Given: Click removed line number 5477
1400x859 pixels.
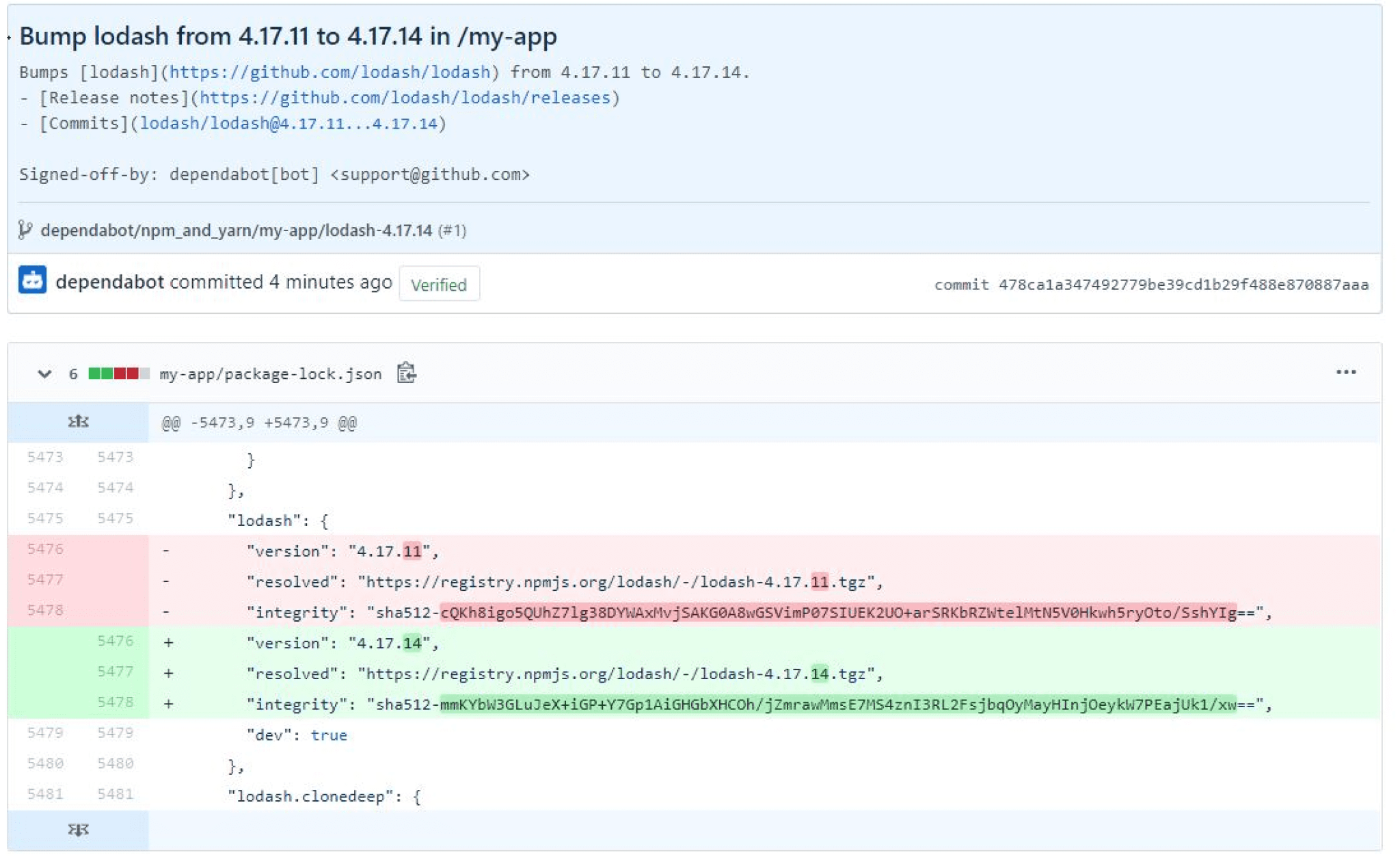Looking at the screenshot, I should coord(45,580).
